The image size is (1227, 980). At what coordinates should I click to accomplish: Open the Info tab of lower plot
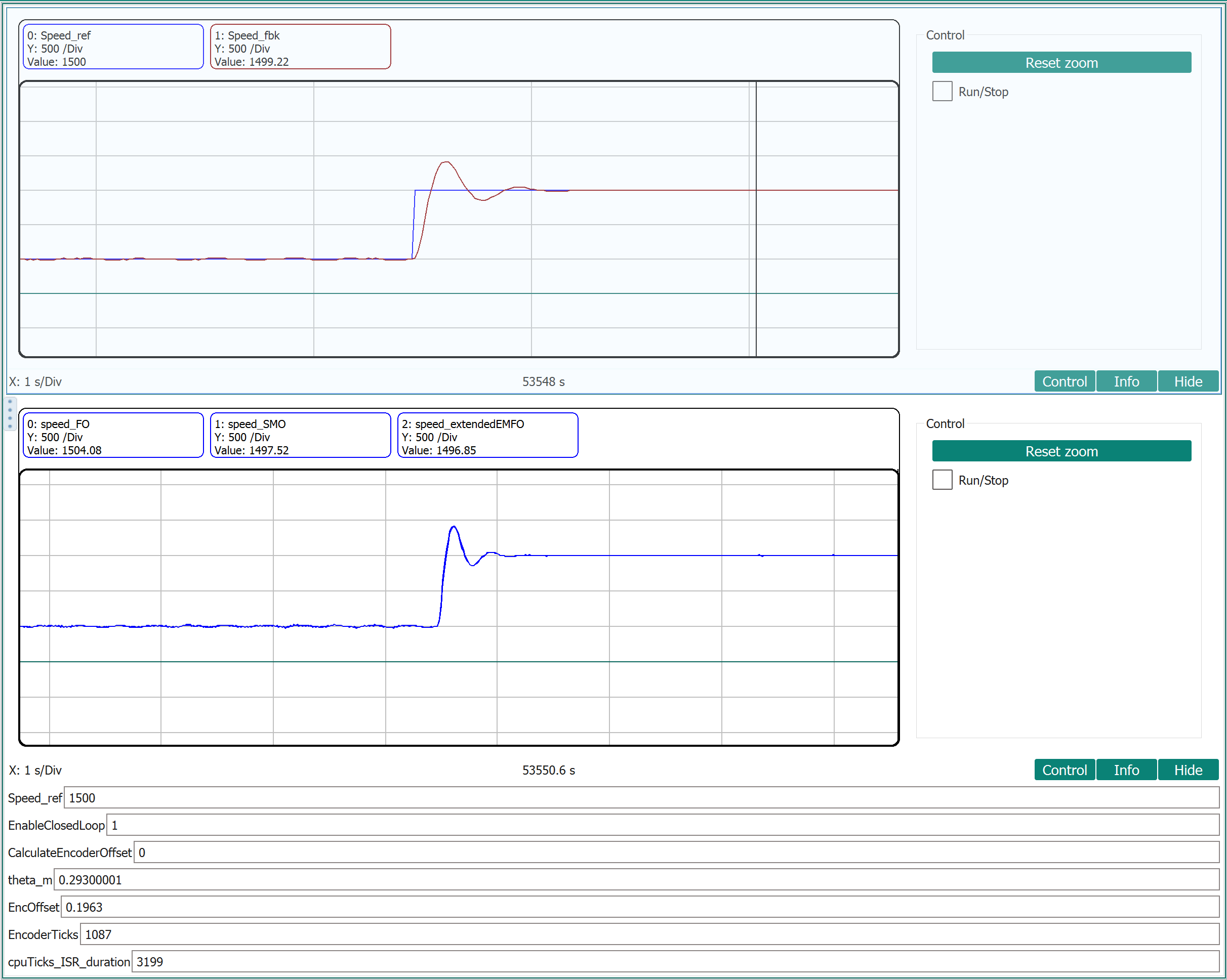pos(1126,770)
